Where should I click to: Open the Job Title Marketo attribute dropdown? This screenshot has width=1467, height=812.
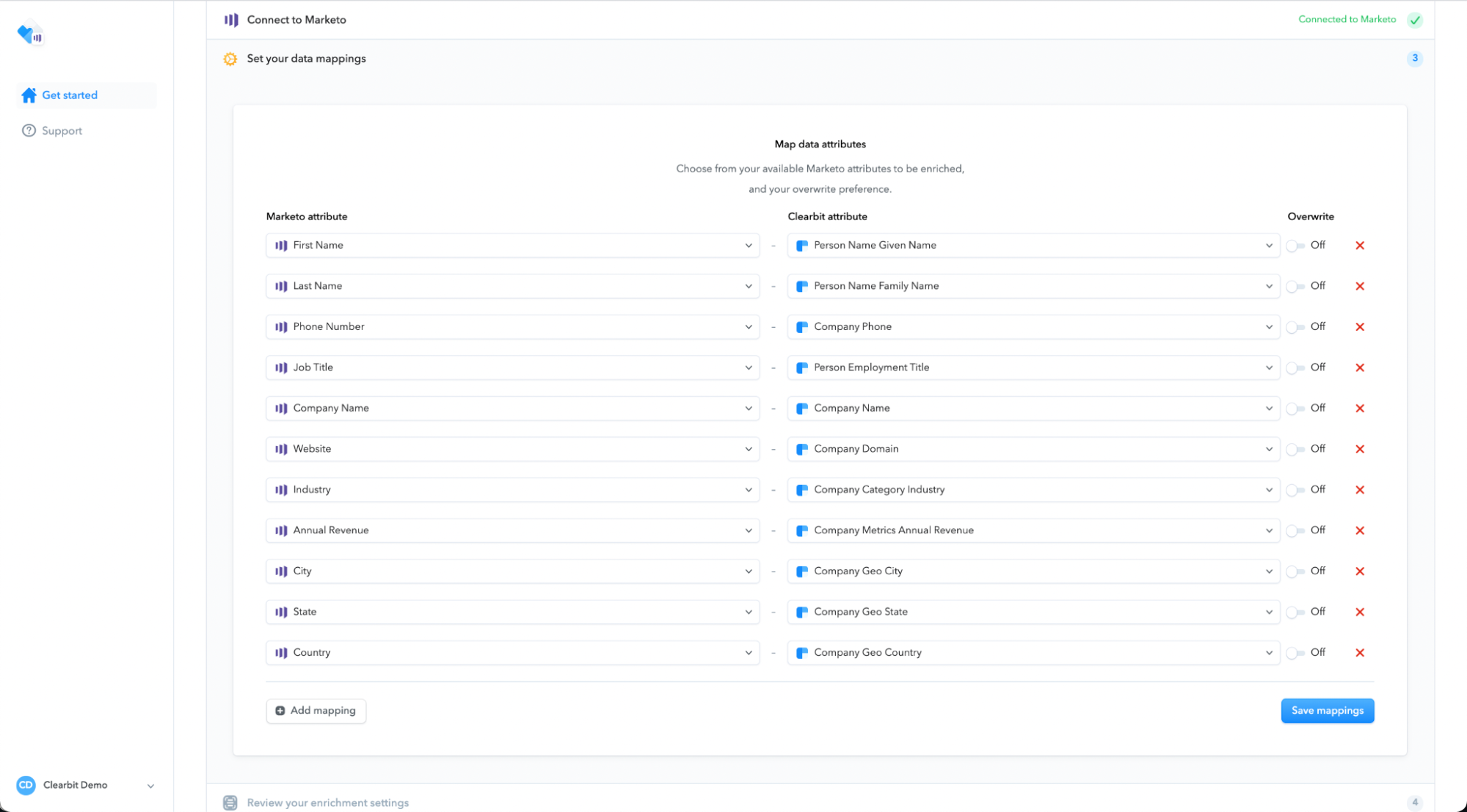(512, 367)
